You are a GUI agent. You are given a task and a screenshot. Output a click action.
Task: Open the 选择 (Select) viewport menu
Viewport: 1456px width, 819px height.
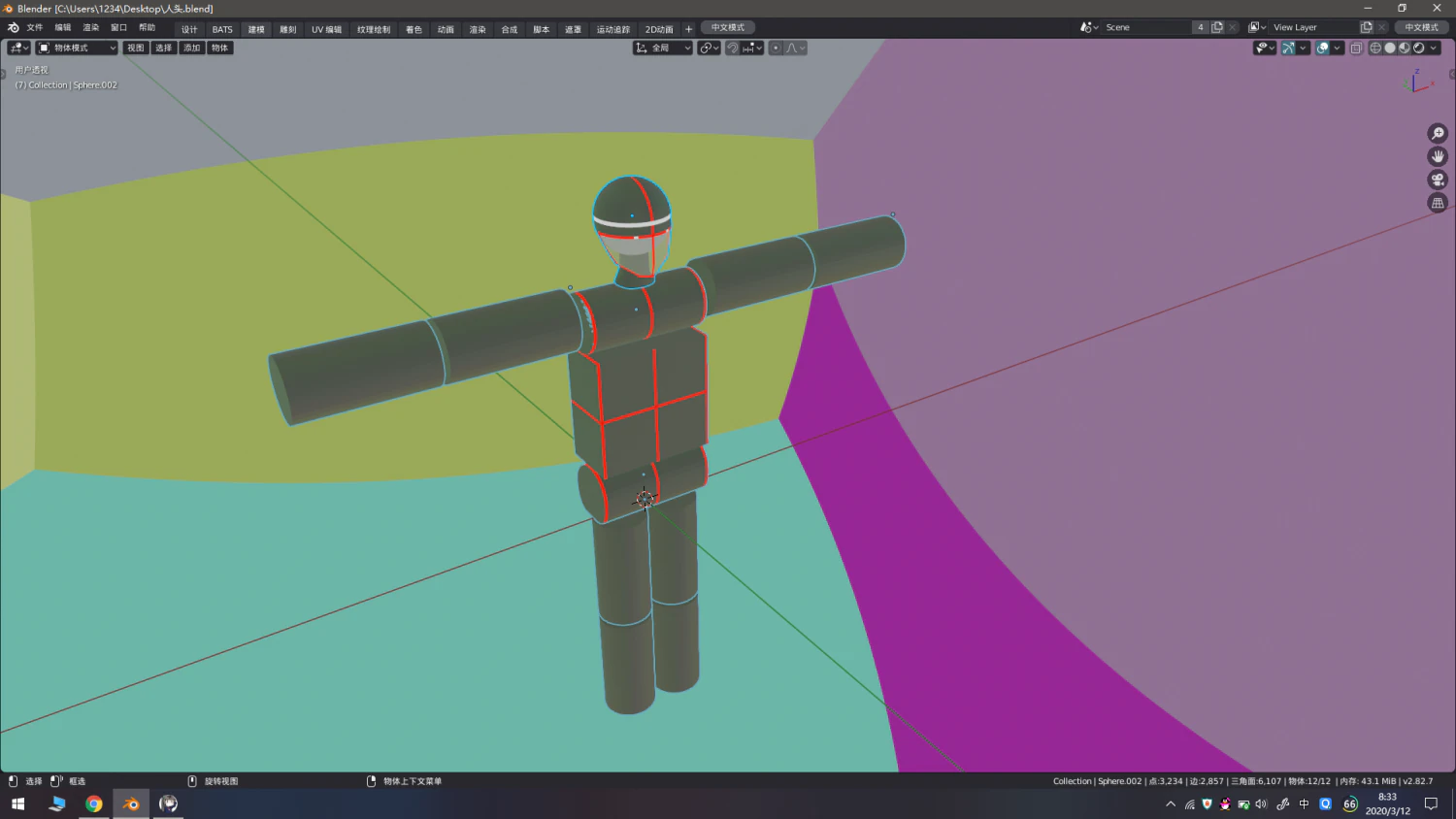164,48
